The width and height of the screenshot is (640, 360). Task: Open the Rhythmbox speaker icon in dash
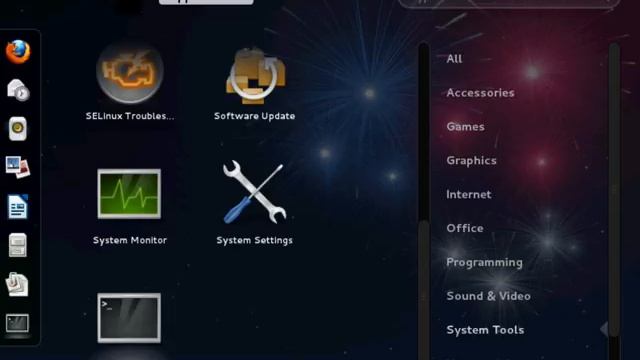point(18,129)
